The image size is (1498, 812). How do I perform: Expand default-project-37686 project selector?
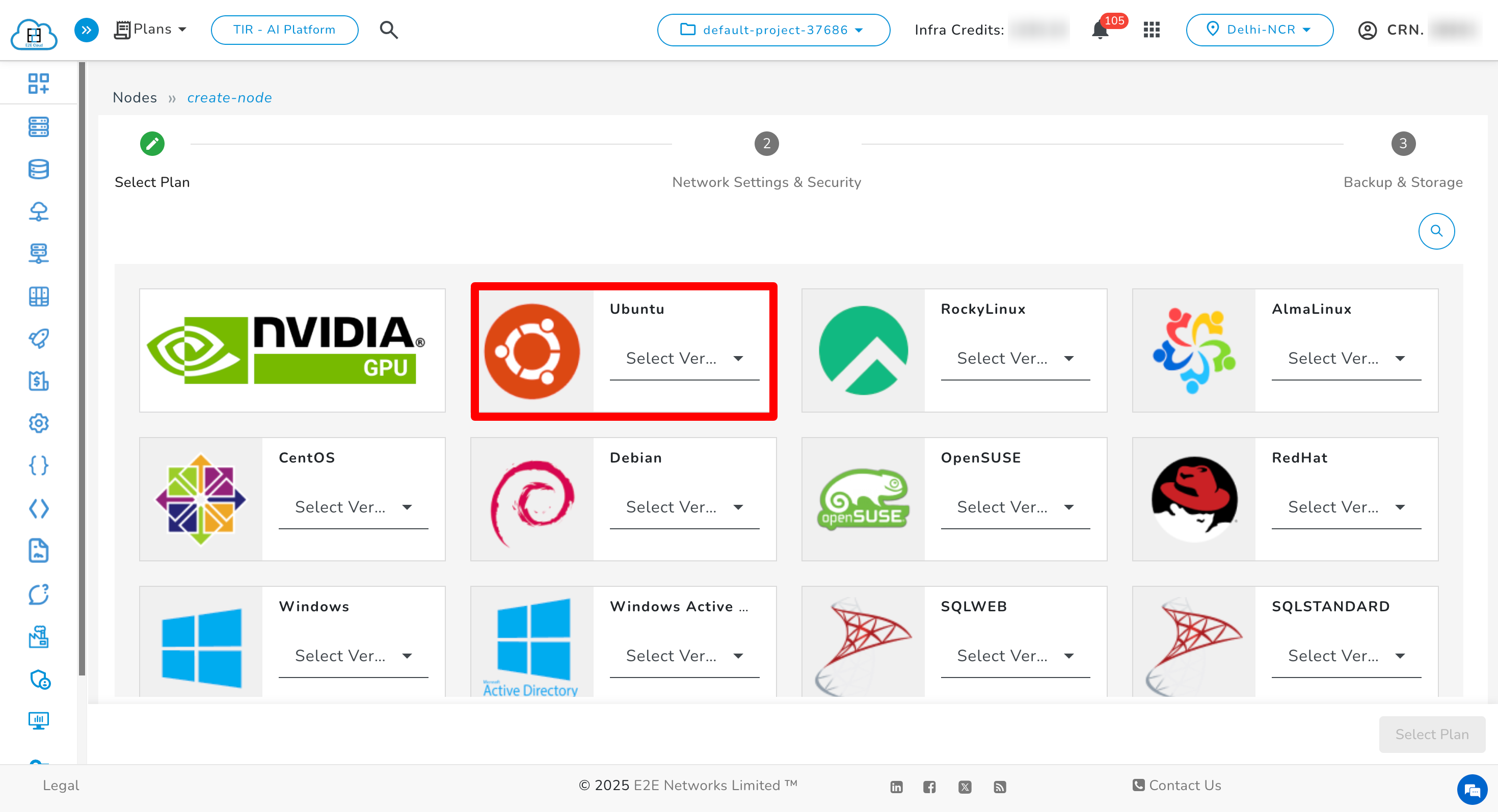[x=773, y=30]
